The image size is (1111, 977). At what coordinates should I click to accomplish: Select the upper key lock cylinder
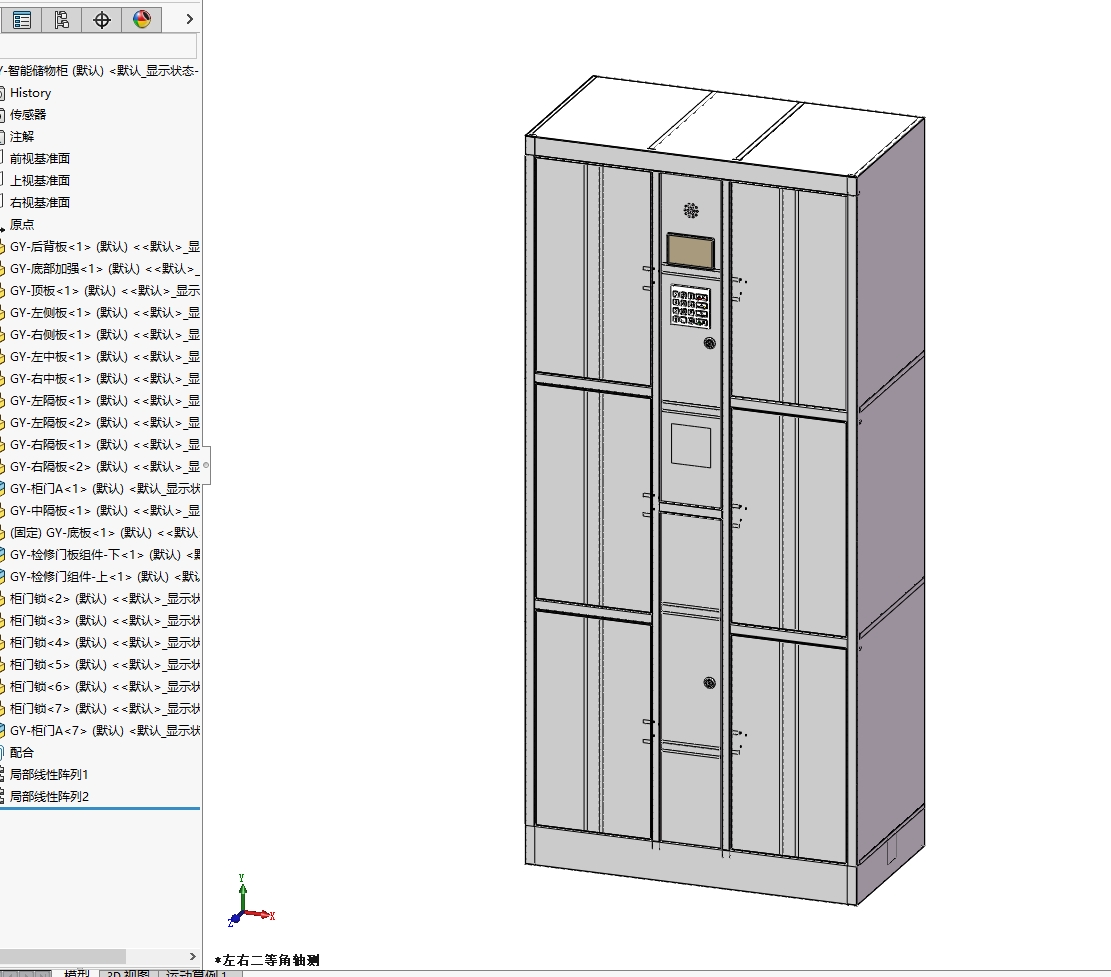coord(709,344)
